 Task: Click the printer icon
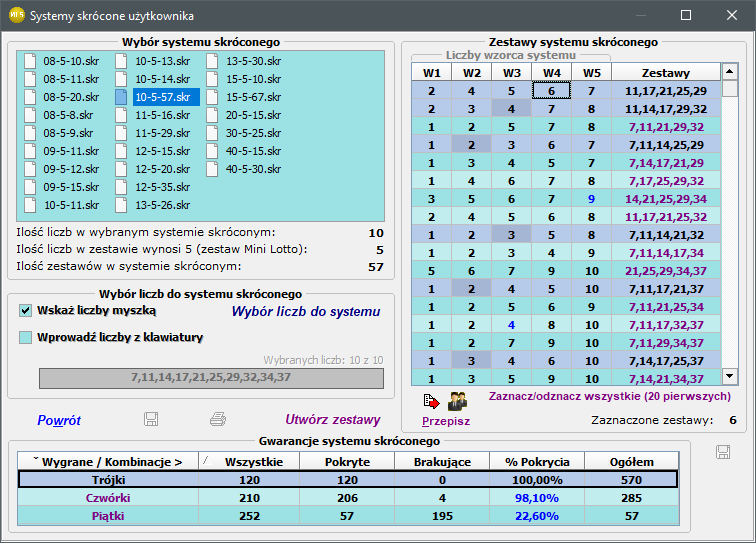[218, 419]
